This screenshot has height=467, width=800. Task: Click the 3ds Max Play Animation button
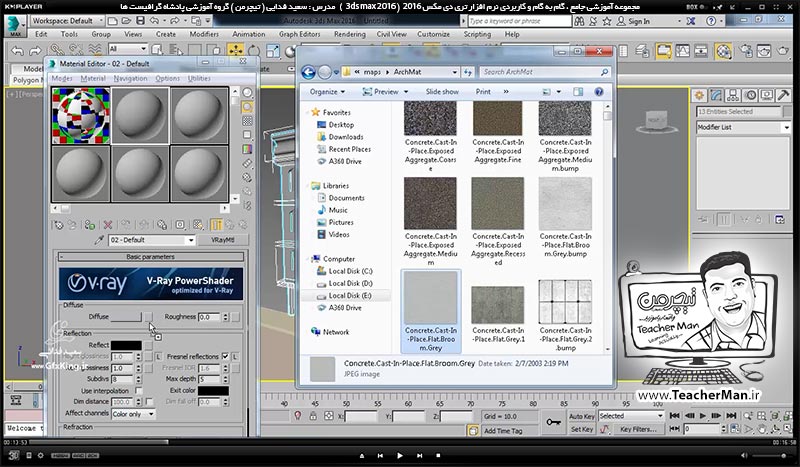coord(703,416)
